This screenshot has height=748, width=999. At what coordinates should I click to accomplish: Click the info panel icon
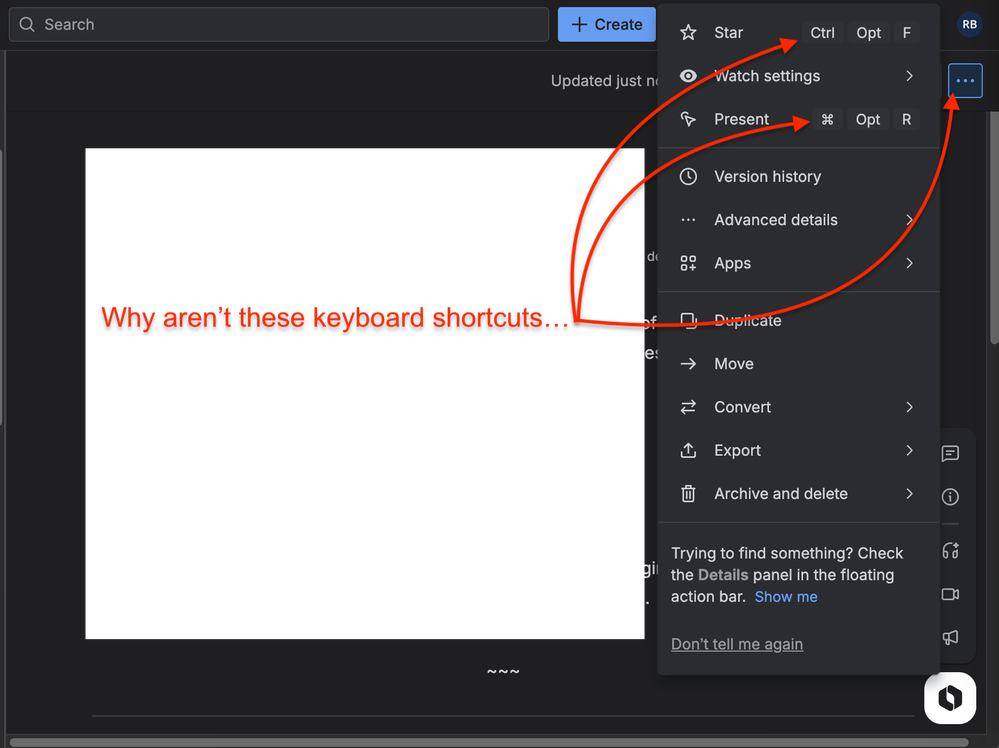click(x=950, y=497)
